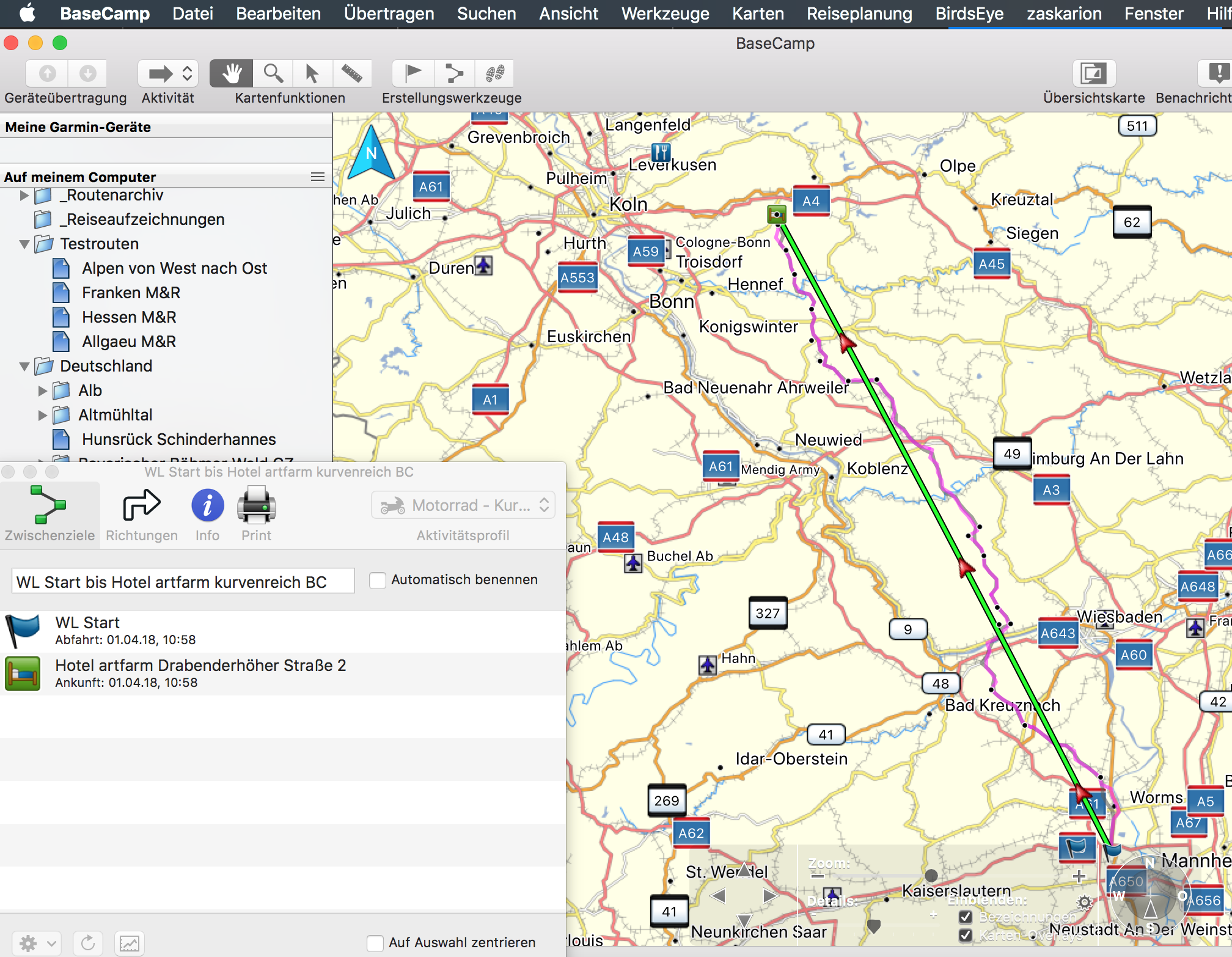
Task: Click the receive-from-device download arrow icon
Action: click(87, 74)
